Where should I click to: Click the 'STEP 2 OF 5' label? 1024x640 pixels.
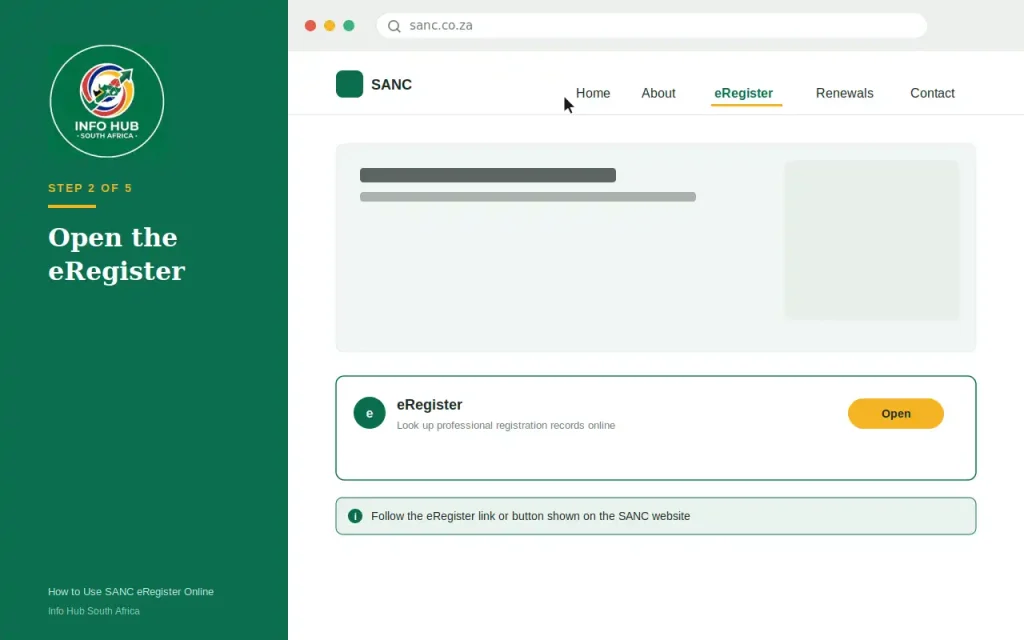coord(90,188)
